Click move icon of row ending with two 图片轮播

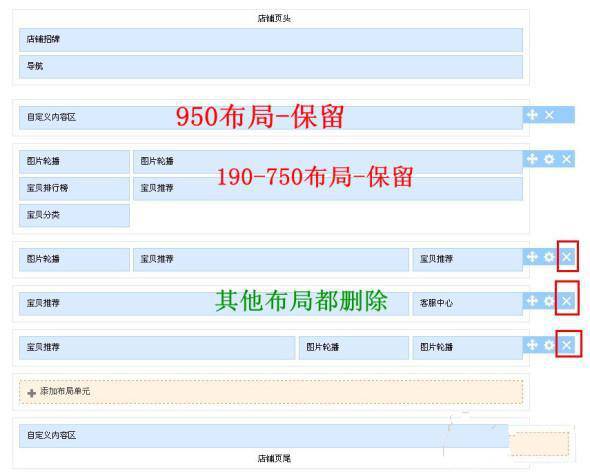click(532, 345)
